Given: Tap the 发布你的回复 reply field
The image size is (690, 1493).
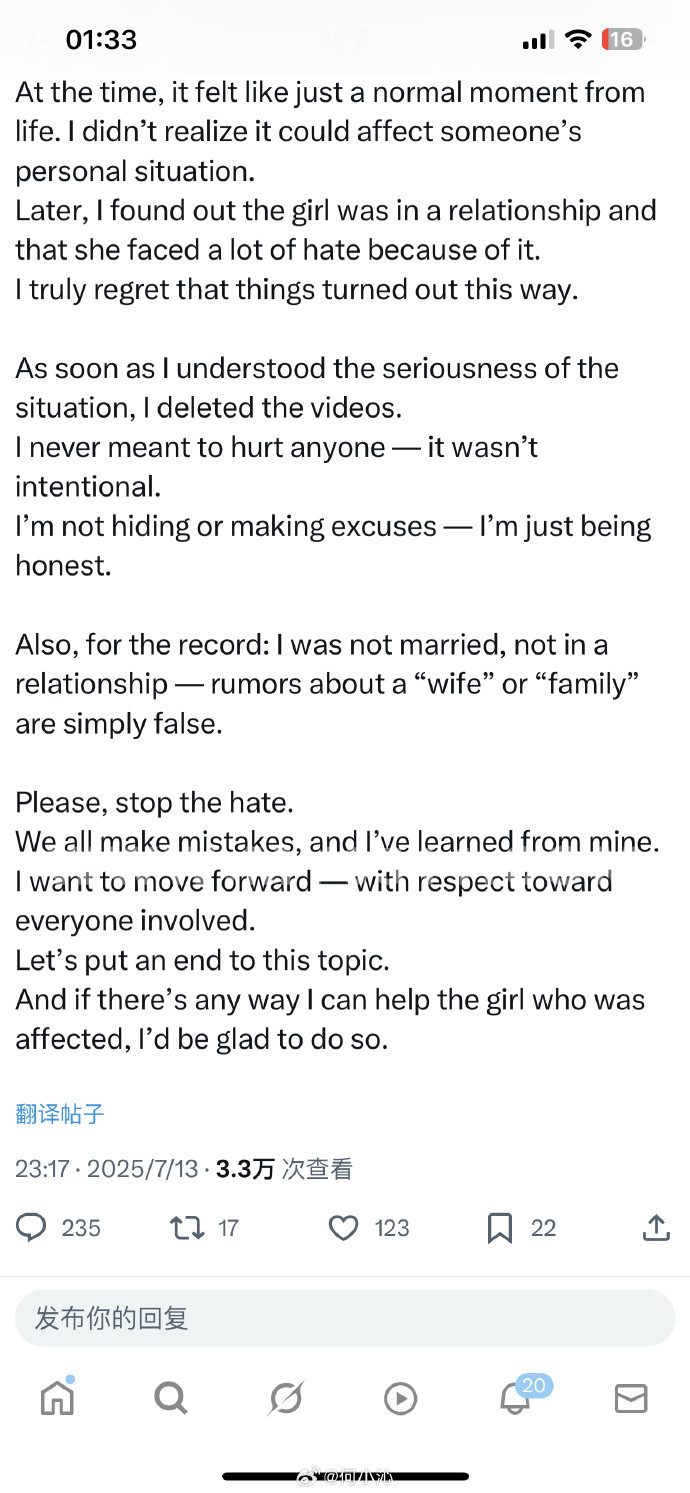Looking at the screenshot, I should [345, 1318].
